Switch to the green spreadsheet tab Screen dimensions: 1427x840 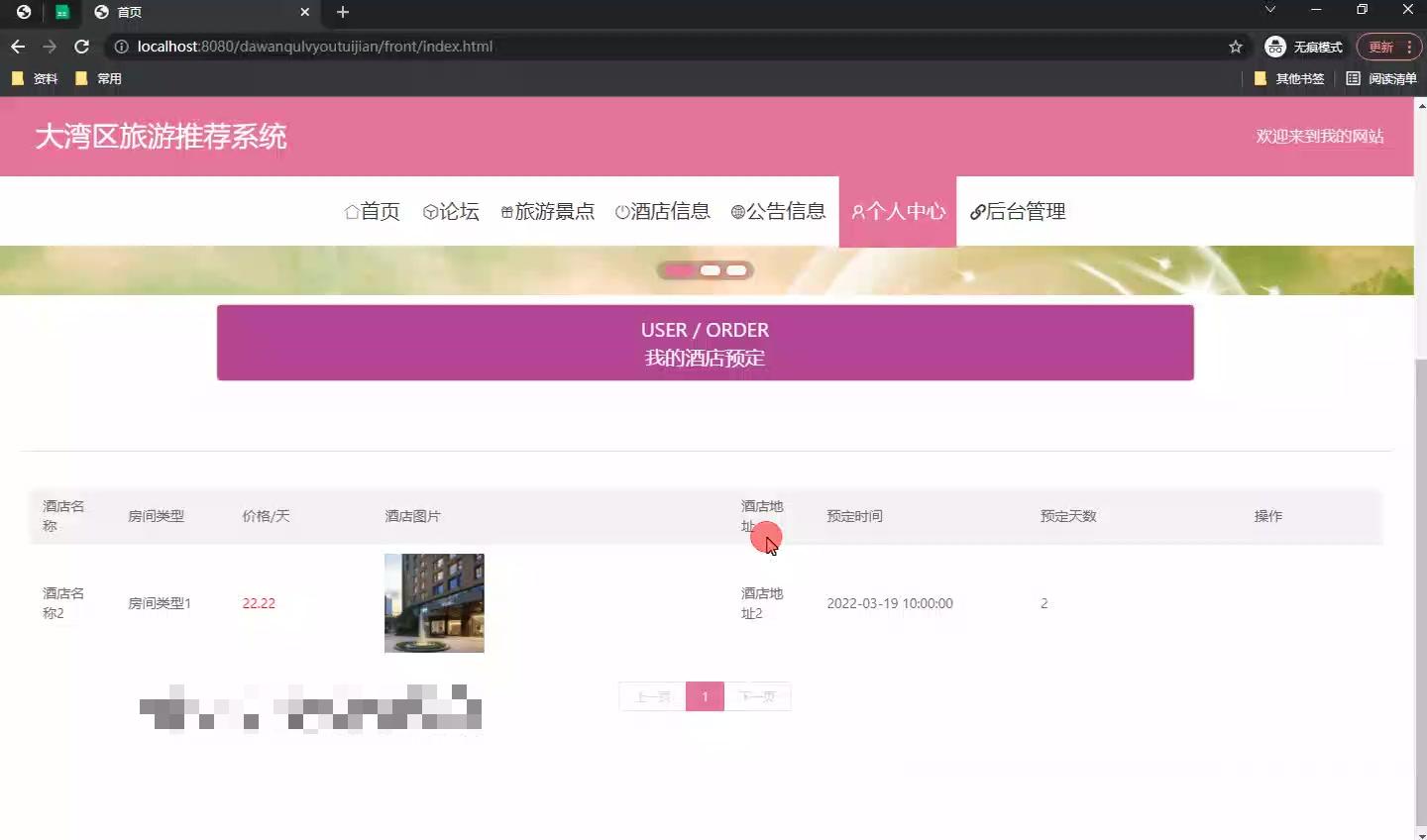coord(62,12)
